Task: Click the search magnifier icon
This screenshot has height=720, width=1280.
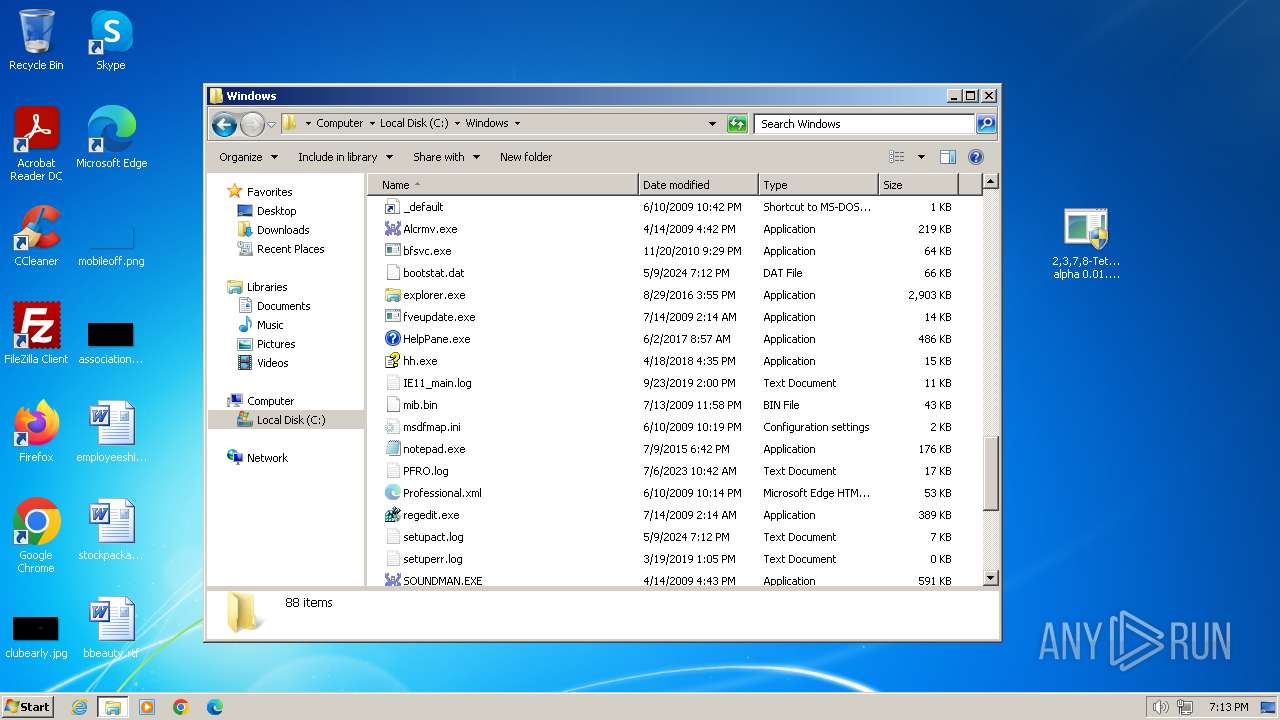Action: (x=986, y=124)
